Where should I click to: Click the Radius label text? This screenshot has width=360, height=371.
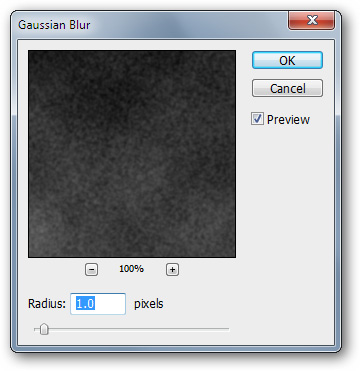pos(47,304)
